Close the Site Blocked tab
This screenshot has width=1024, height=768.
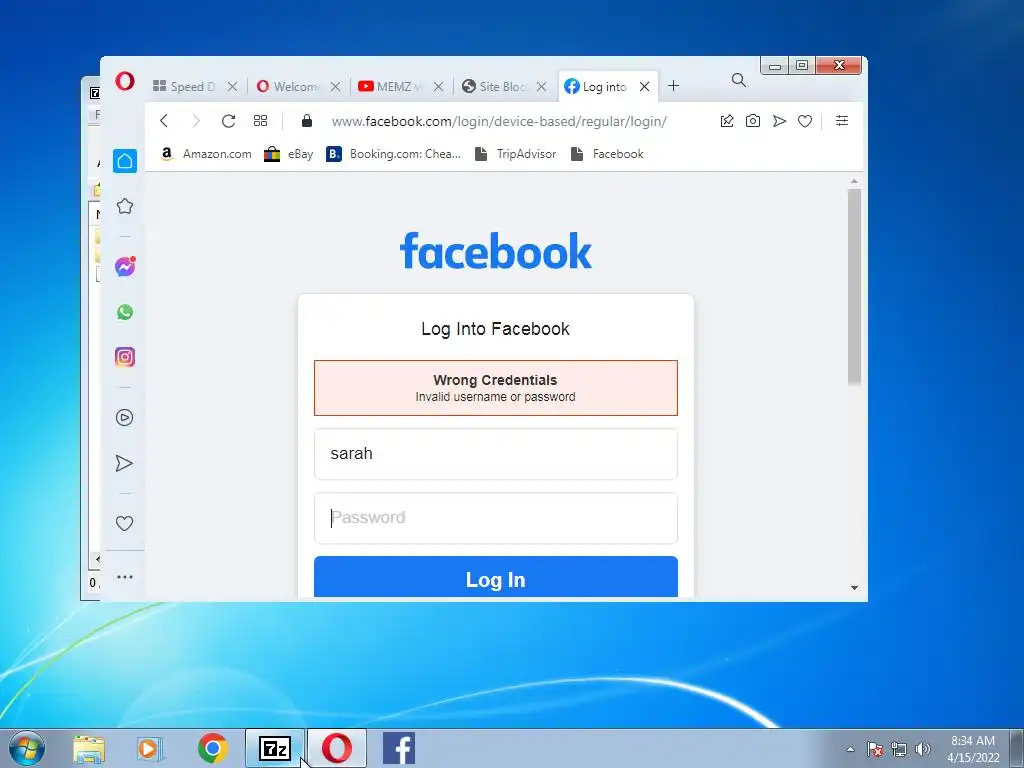[541, 86]
